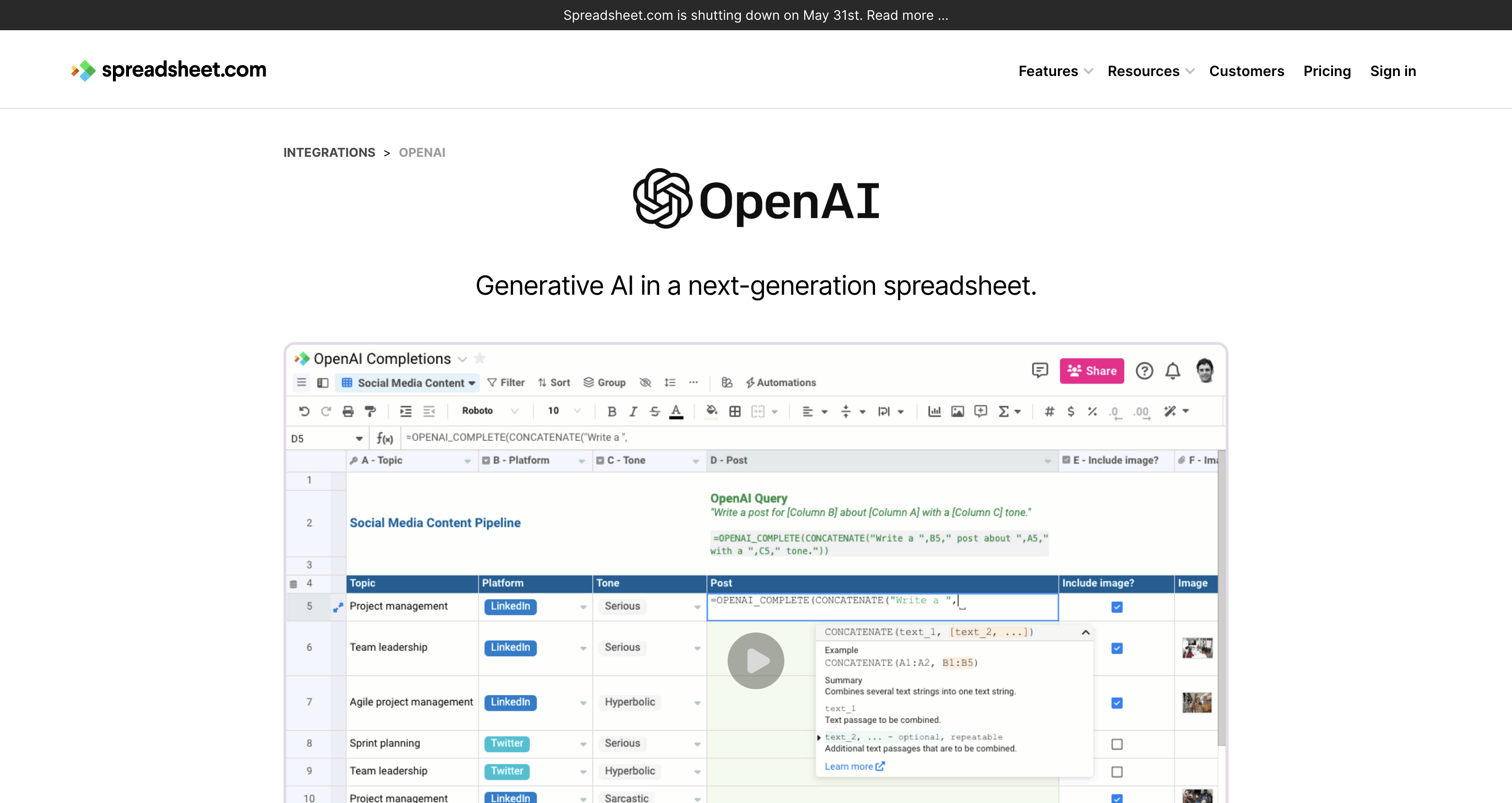Open text color picker A icon
Viewport: 1512px width, 803px height.
(x=676, y=411)
